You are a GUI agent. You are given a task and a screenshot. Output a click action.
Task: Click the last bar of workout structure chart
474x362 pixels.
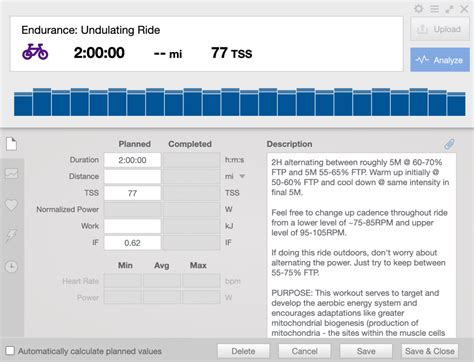(456, 104)
